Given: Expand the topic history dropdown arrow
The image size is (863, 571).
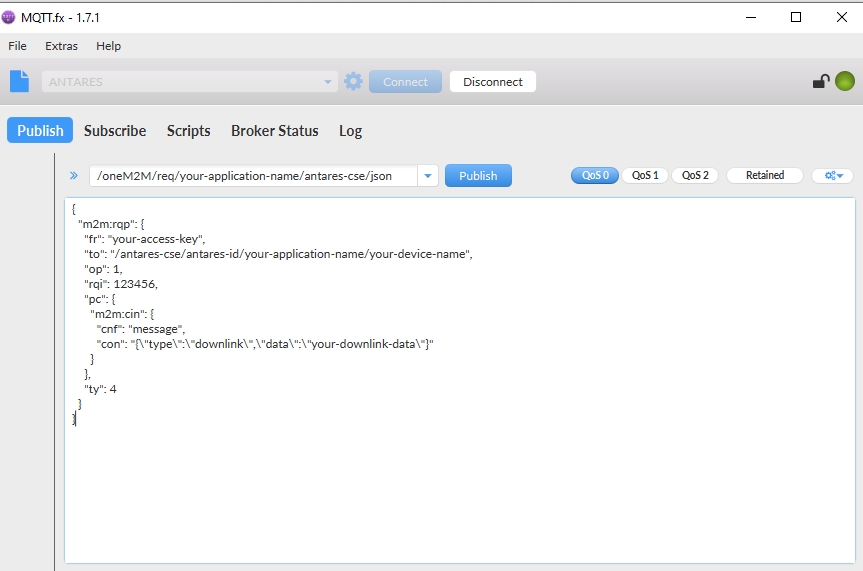Looking at the screenshot, I should point(428,176).
